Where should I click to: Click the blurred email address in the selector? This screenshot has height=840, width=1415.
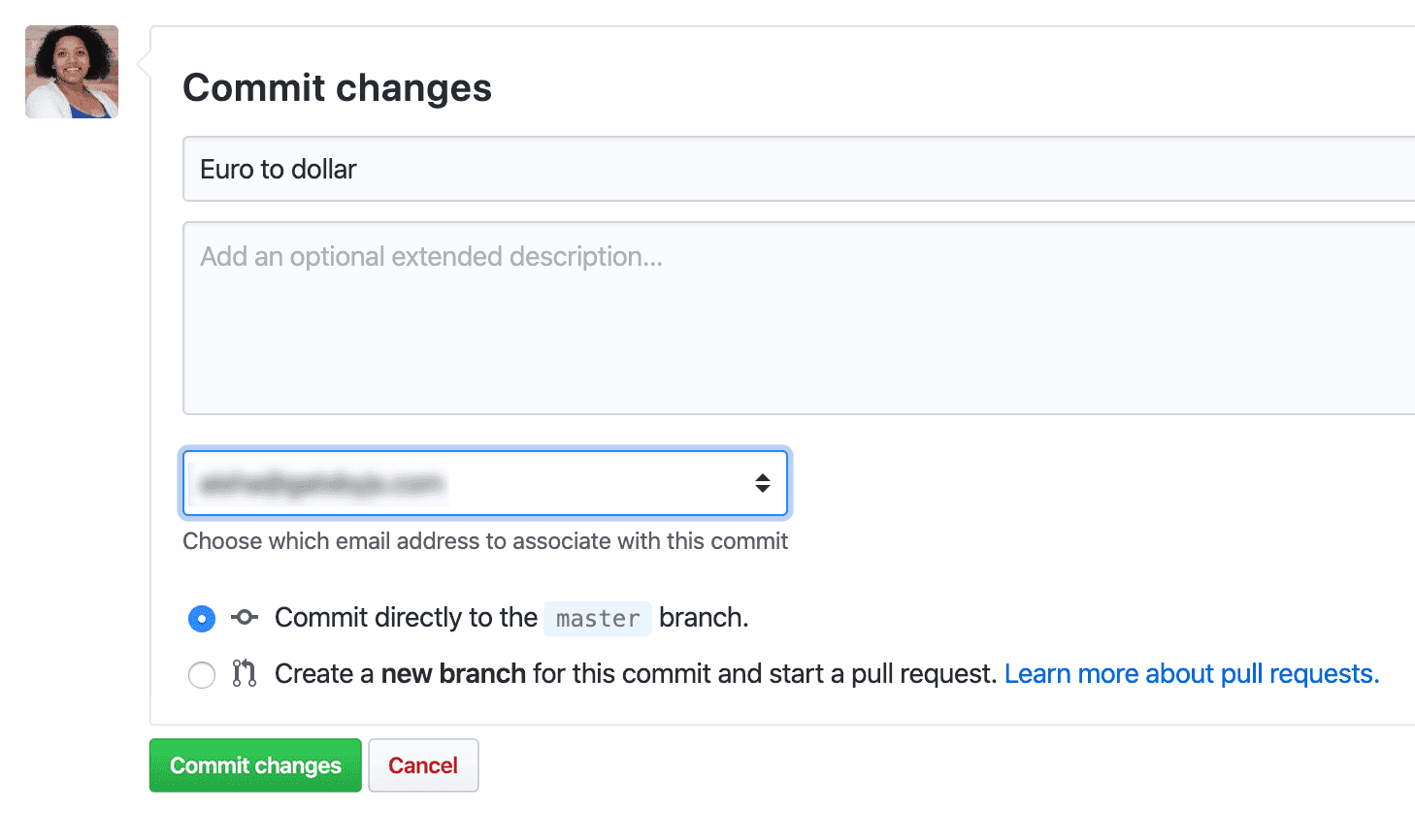click(x=321, y=483)
